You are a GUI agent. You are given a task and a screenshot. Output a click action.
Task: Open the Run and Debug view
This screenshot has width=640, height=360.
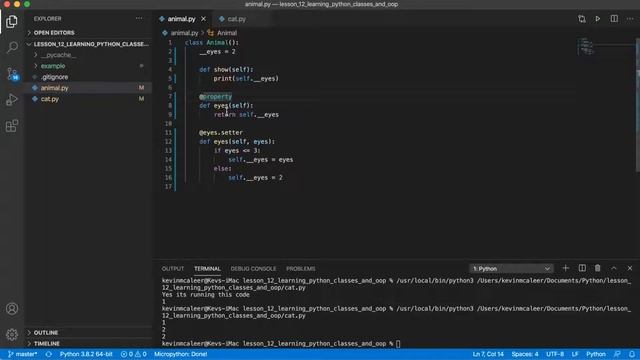pyautogui.click(x=12, y=100)
